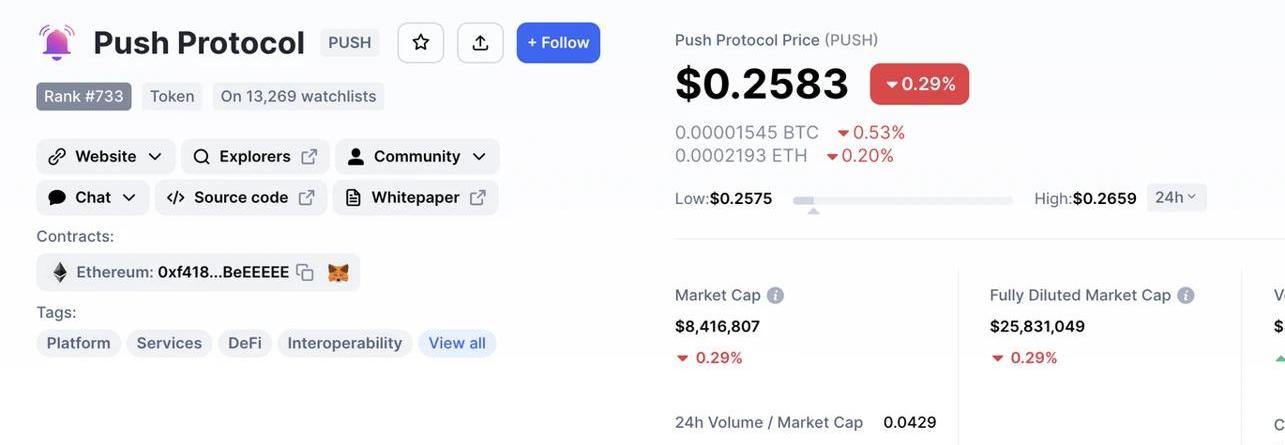
Task: Change the 24h range selector
Action: [1175, 198]
